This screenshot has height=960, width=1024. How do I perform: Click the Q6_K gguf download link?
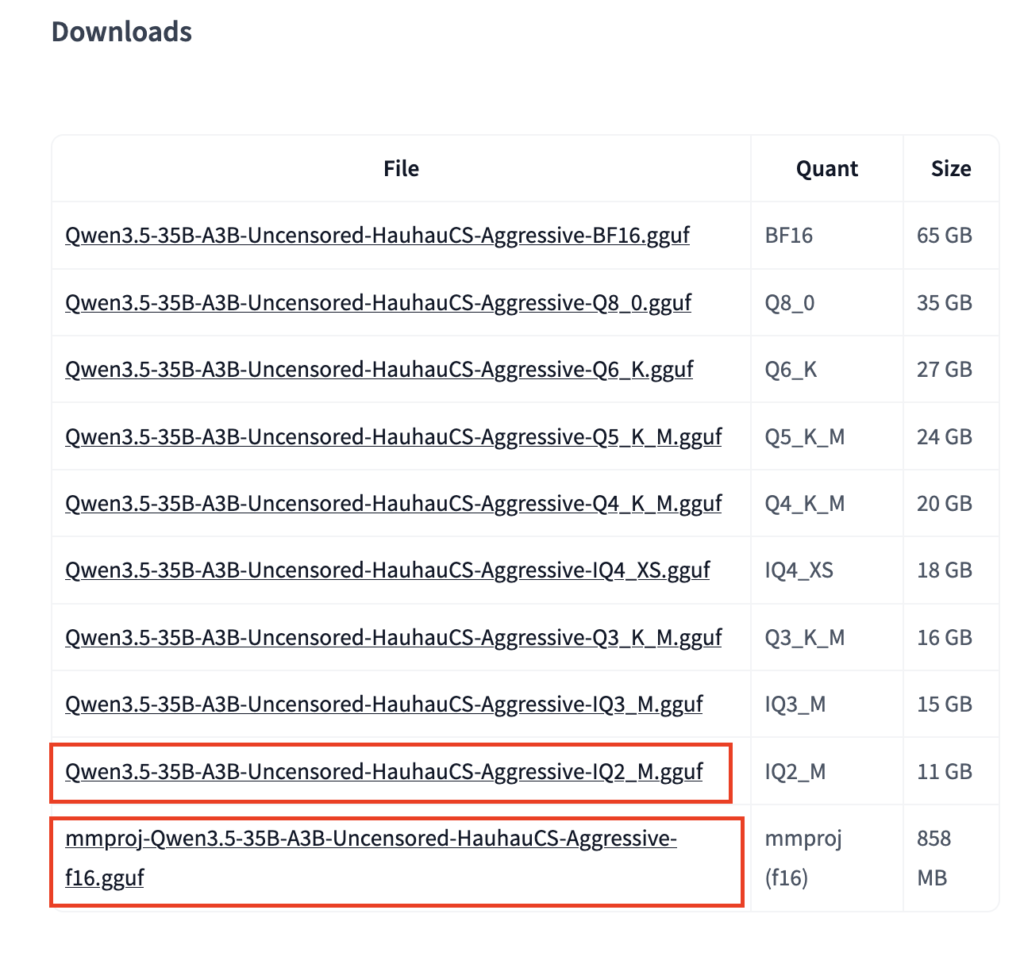pyautogui.click(x=379, y=370)
